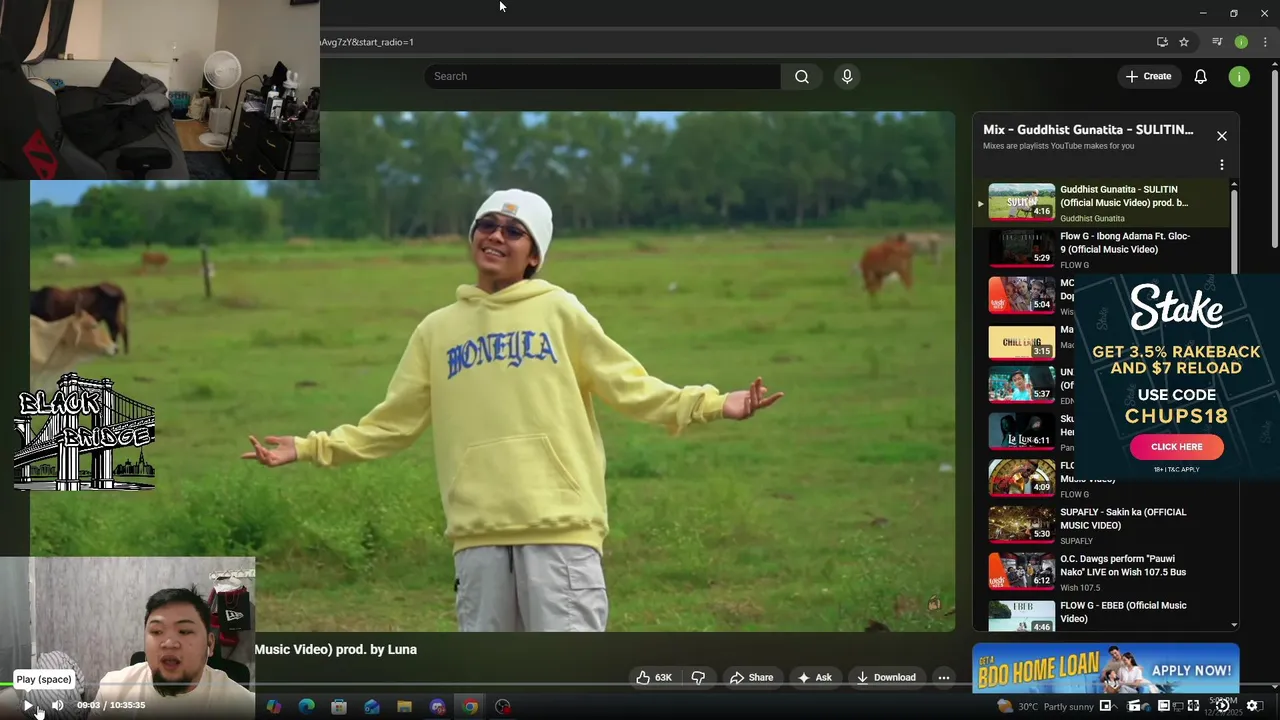Open Mix playlist three-dot options
The height and width of the screenshot is (720, 1280).
[x=1221, y=165]
